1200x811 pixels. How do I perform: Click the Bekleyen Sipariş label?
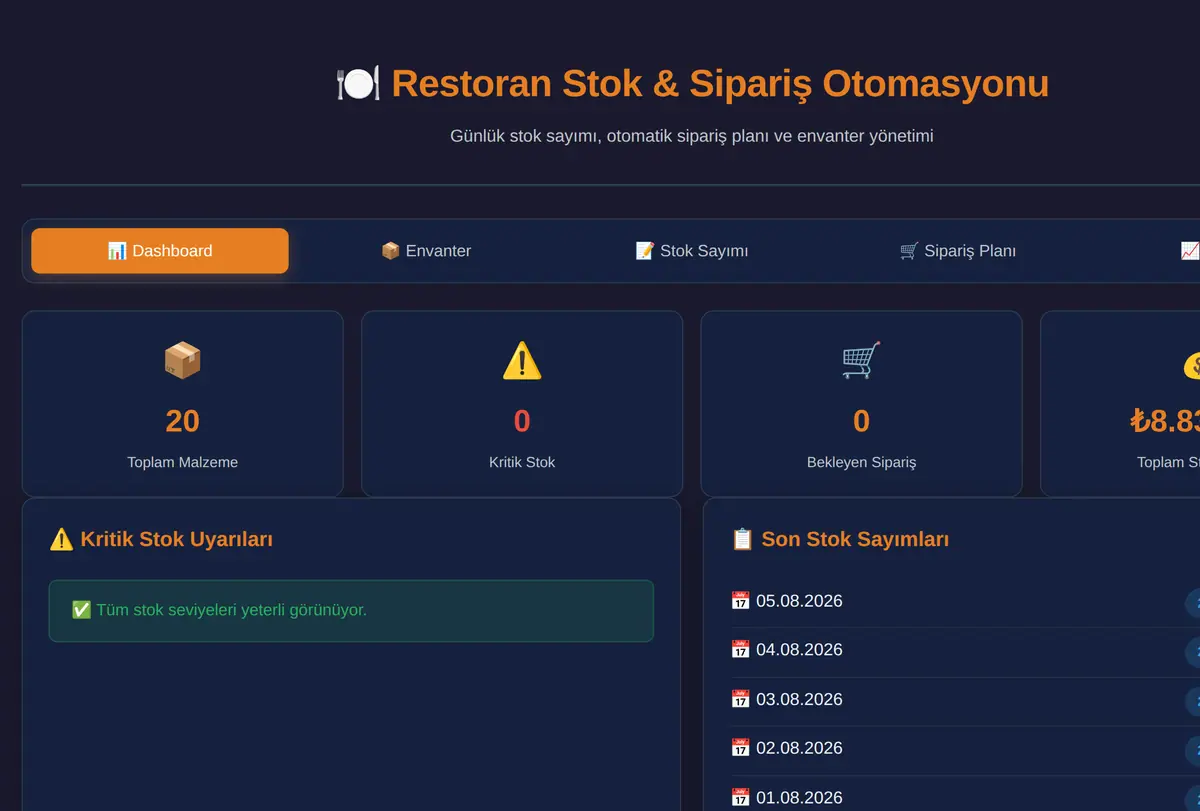point(861,463)
